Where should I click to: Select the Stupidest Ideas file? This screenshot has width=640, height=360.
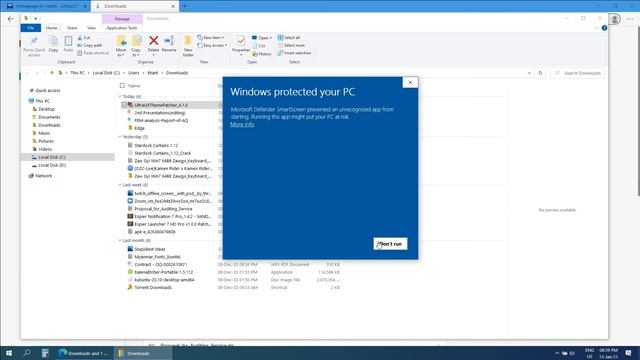[147, 249]
